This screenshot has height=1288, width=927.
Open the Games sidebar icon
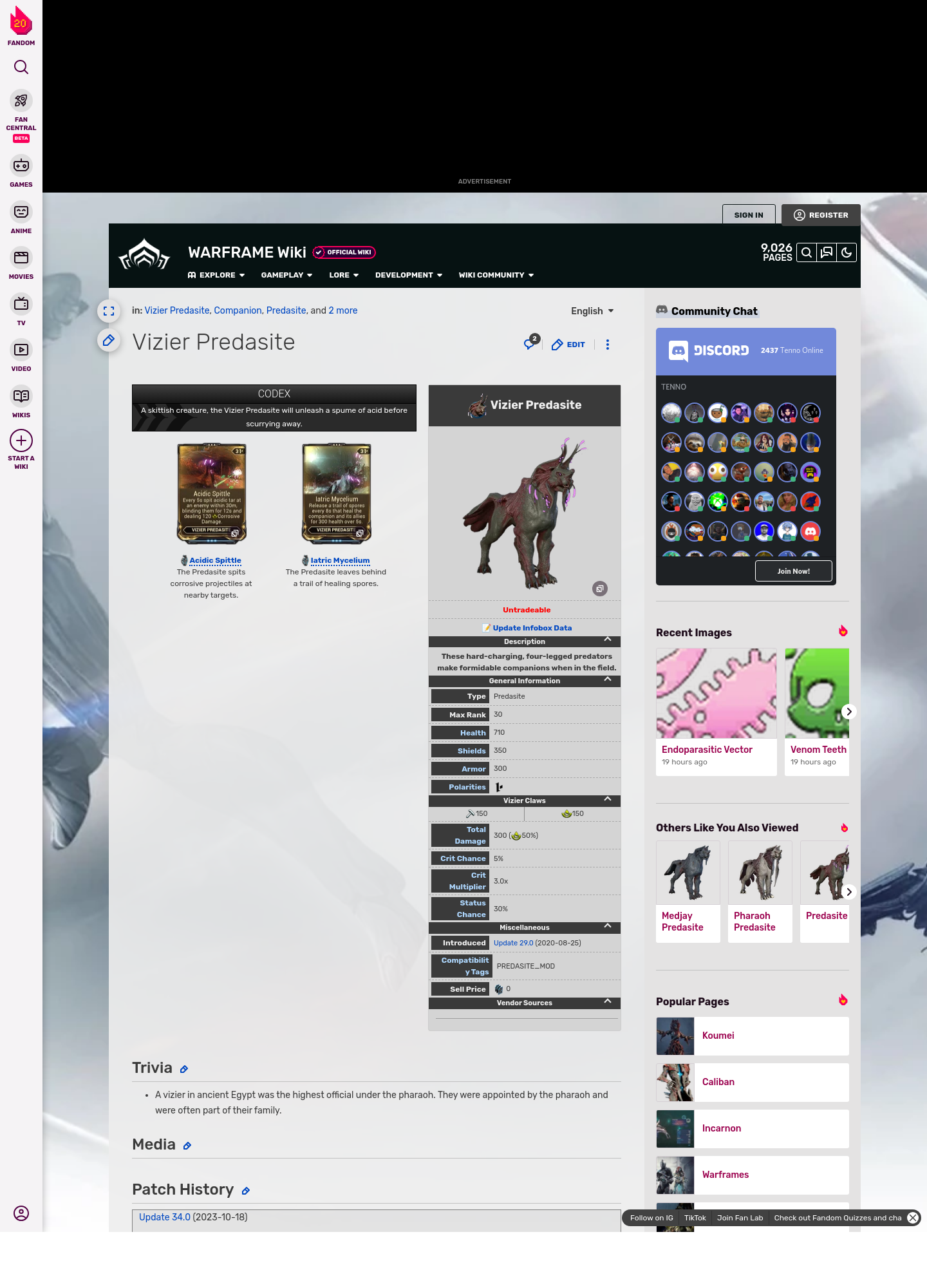(x=21, y=166)
